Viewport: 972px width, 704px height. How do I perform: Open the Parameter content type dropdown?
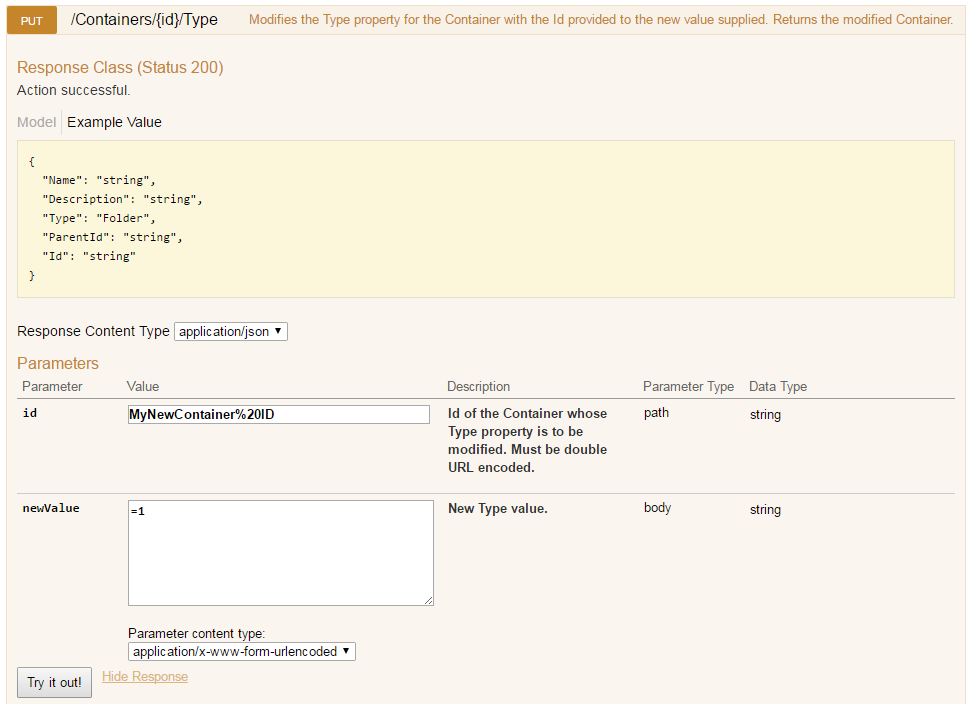coord(242,651)
